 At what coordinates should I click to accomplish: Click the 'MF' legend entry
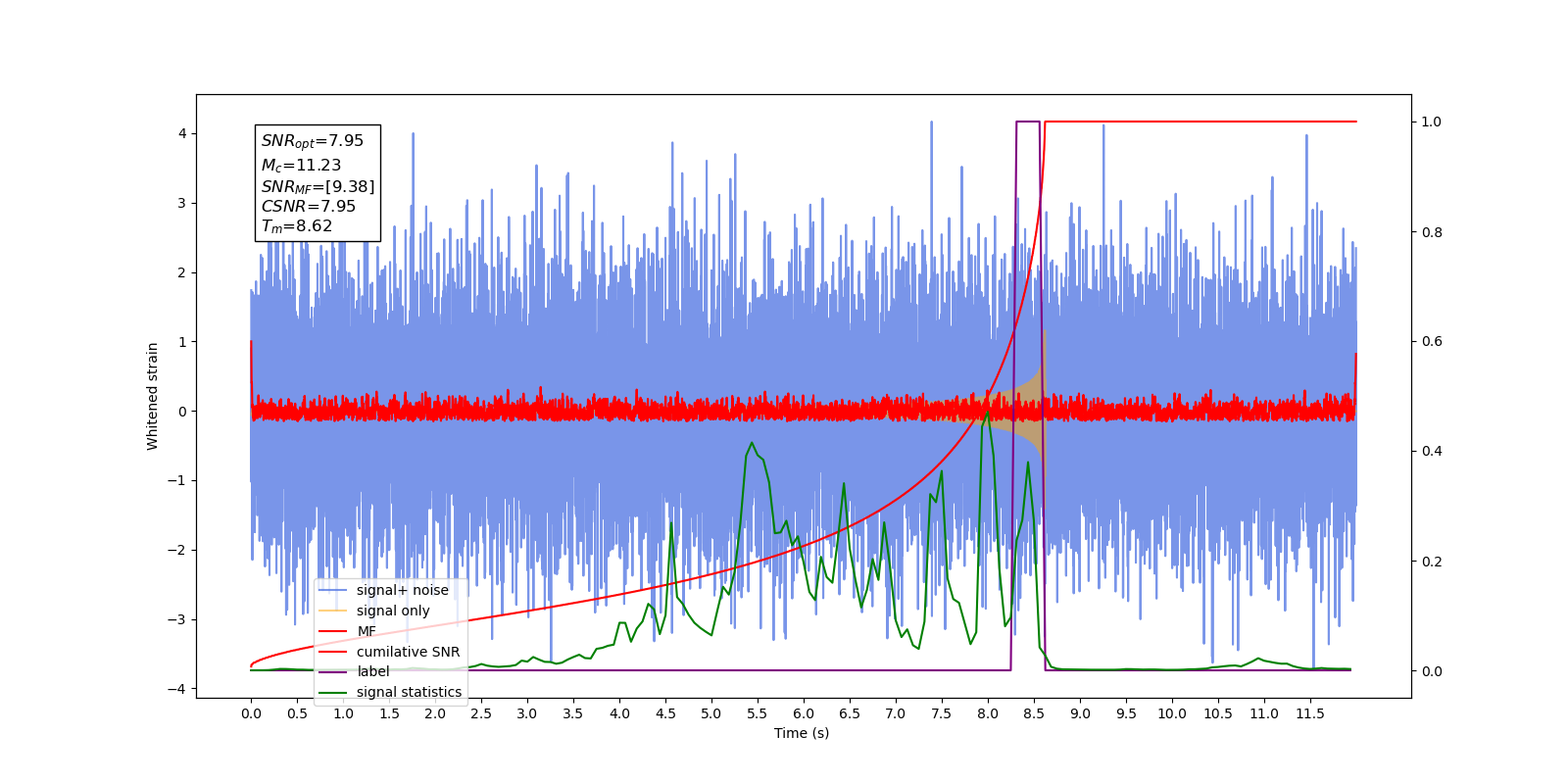click(348, 631)
